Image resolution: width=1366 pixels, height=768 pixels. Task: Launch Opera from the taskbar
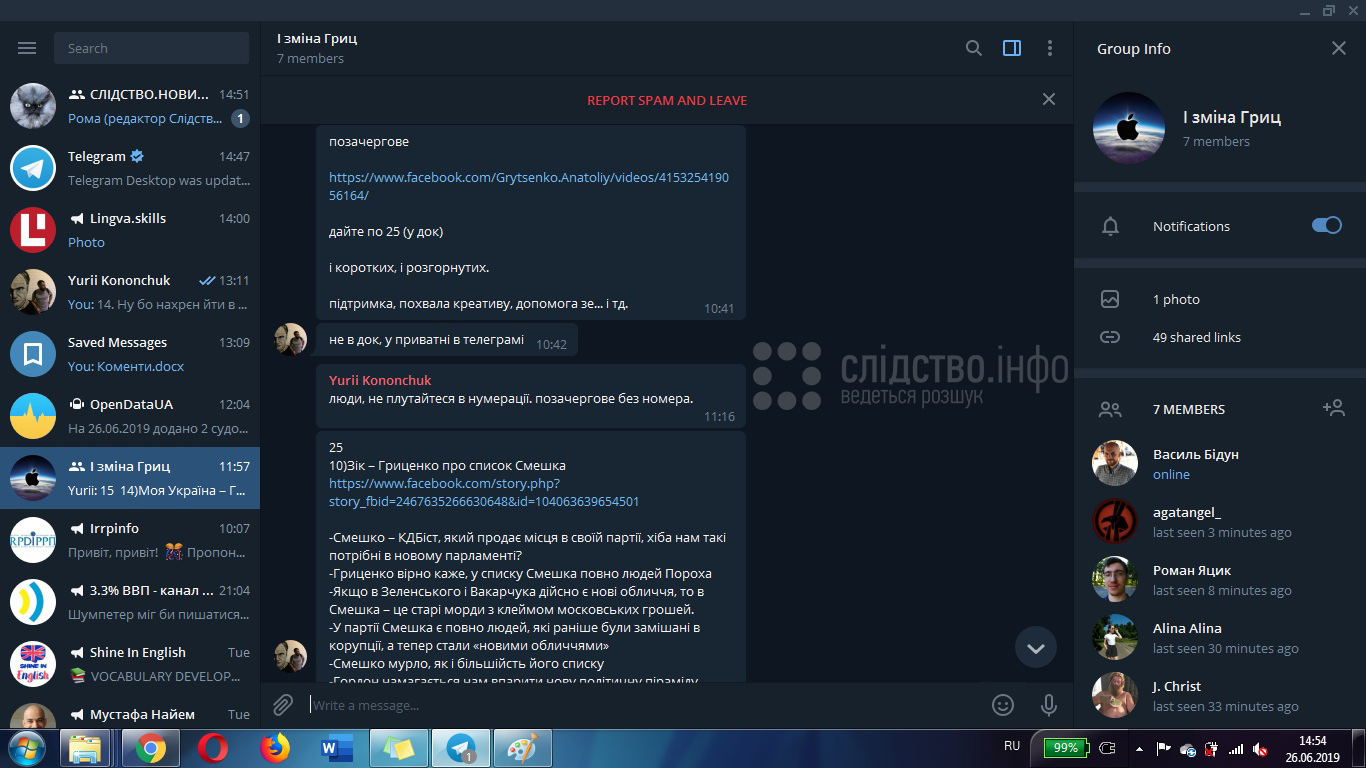point(212,748)
